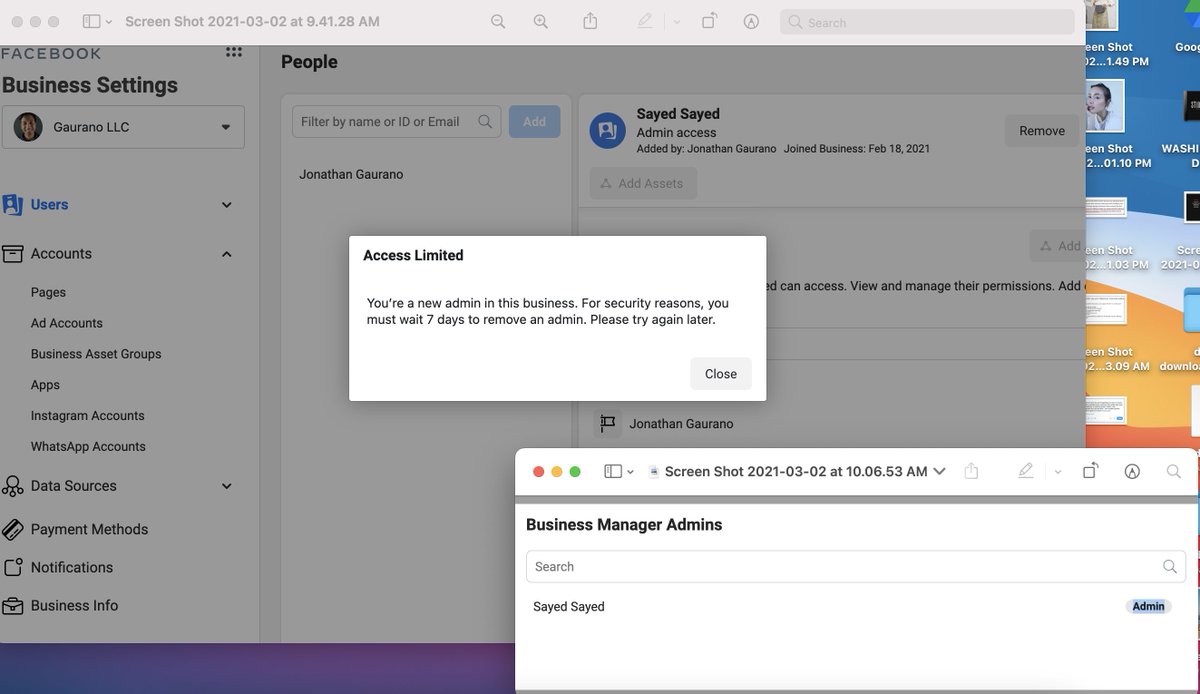The height and width of the screenshot is (694, 1200).
Task: Select Sayed Sayed in admins list
Action: tap(569, 606)
